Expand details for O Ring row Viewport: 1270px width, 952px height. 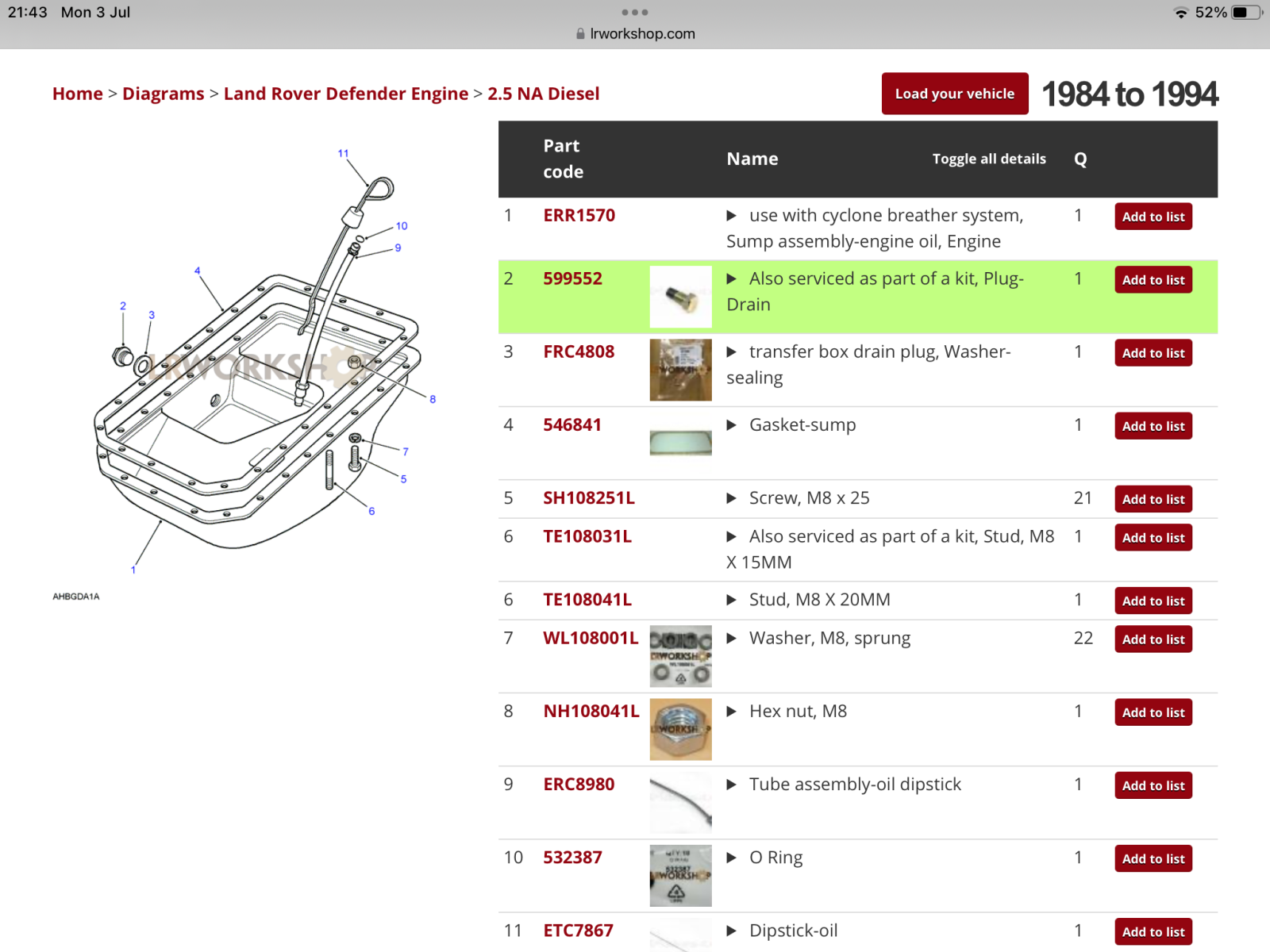pos(732,858)
